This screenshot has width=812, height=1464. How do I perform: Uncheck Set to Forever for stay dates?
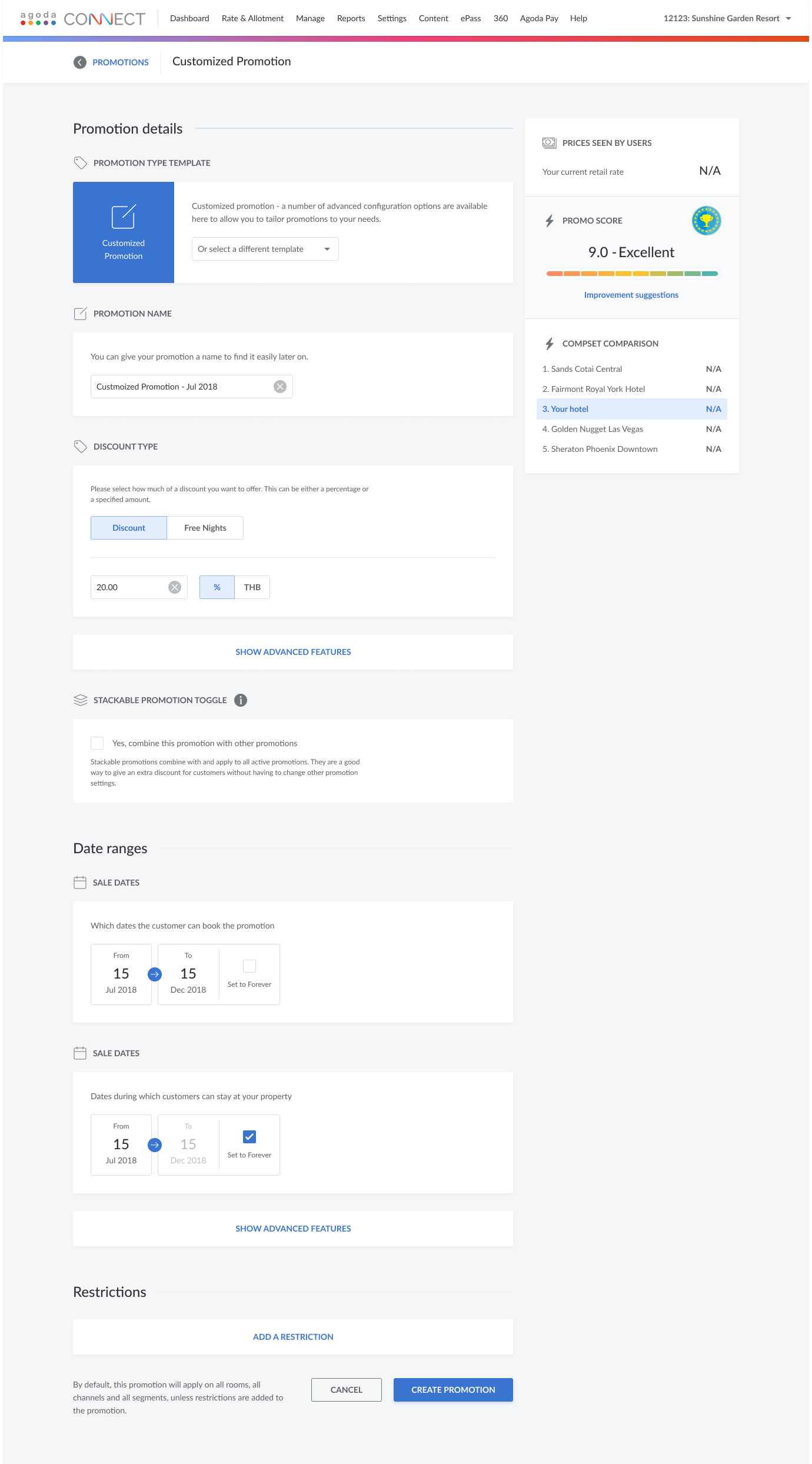tap(249, 1137)
